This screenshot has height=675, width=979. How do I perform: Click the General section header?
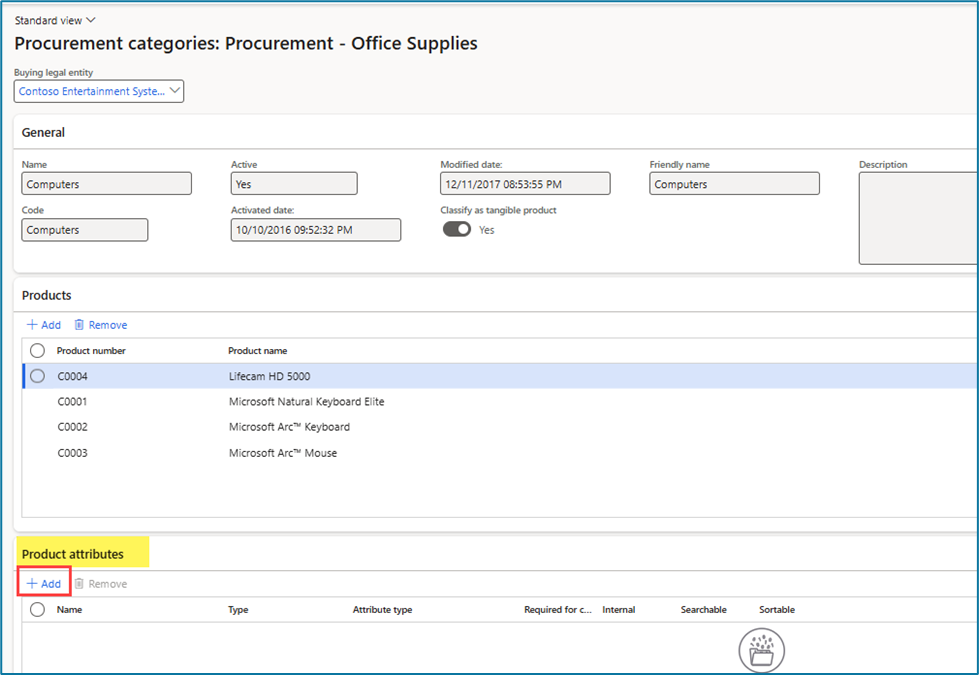(x=42, y=132)
